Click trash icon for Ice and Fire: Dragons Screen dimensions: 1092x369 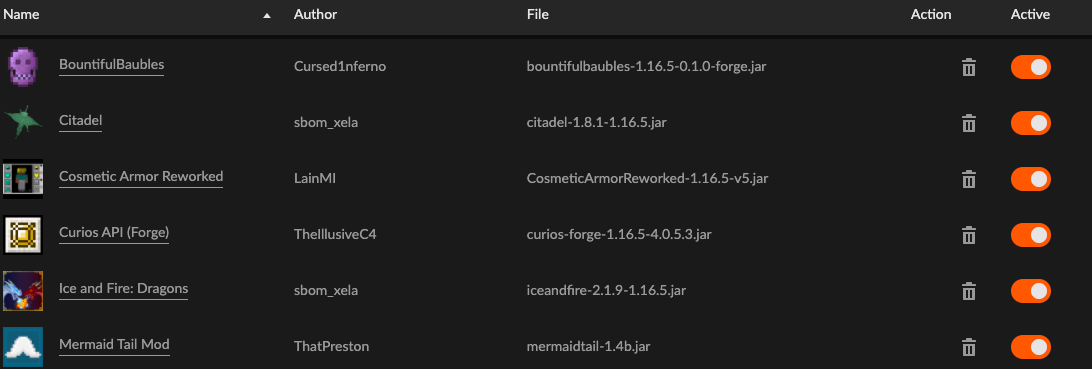(968, 291)
